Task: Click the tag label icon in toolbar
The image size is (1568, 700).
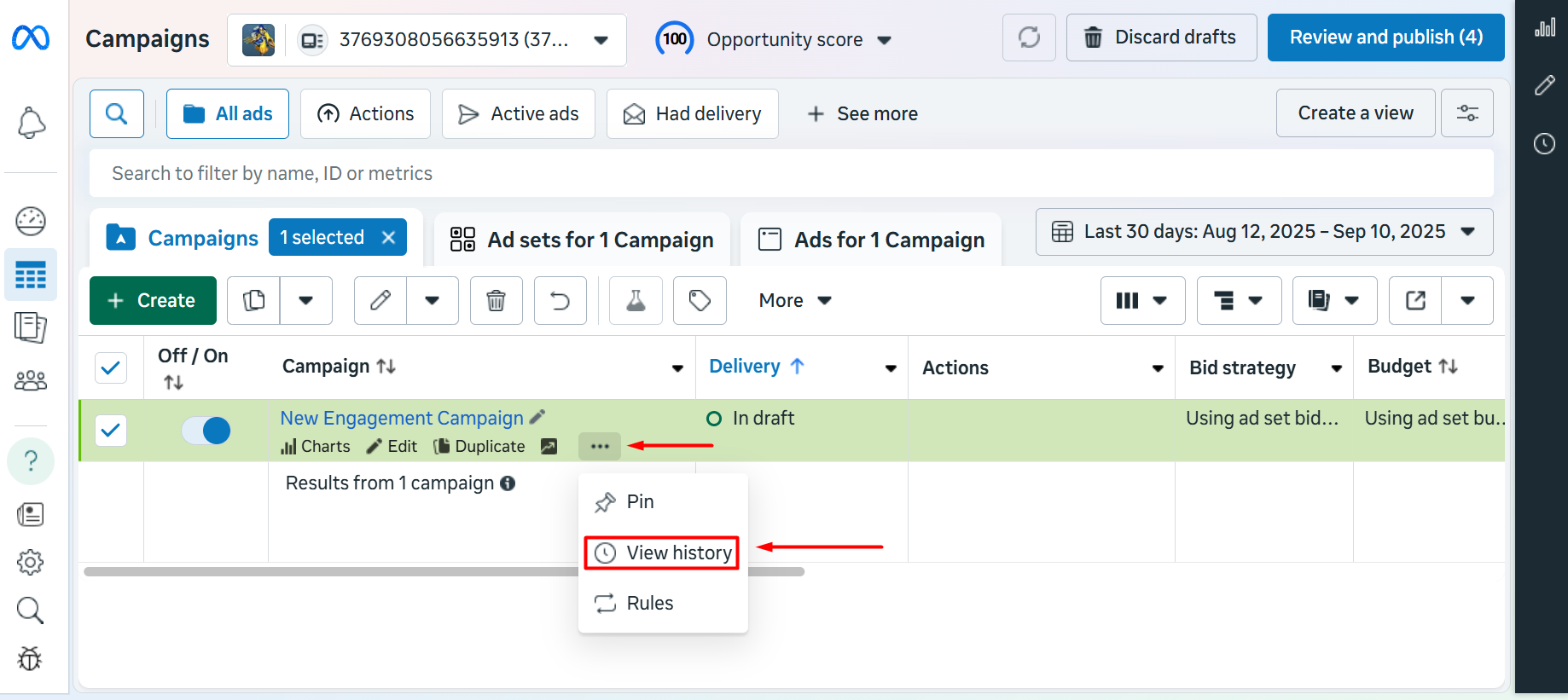Action: (700, 300)
